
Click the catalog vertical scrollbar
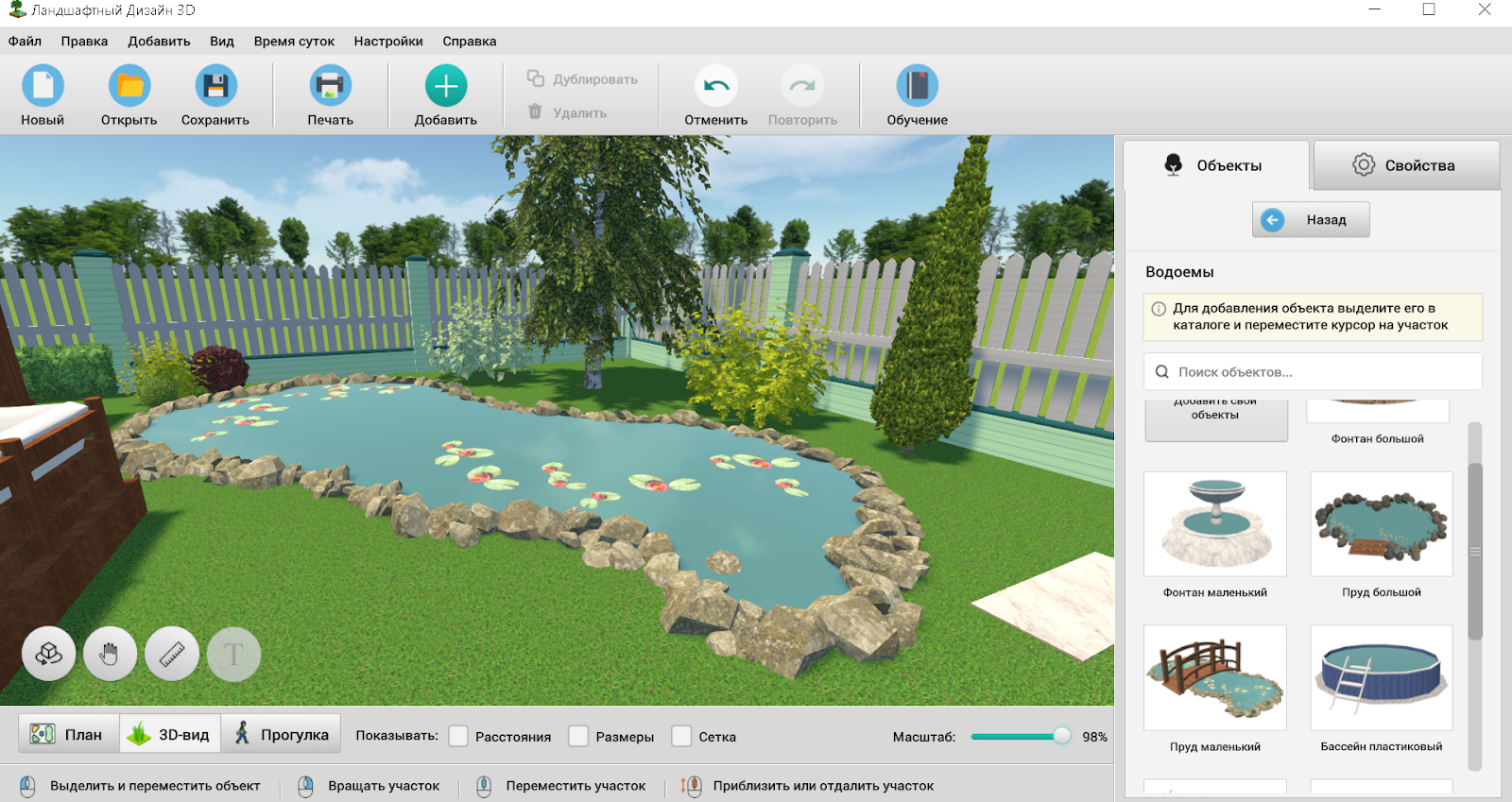(1475, 552)
